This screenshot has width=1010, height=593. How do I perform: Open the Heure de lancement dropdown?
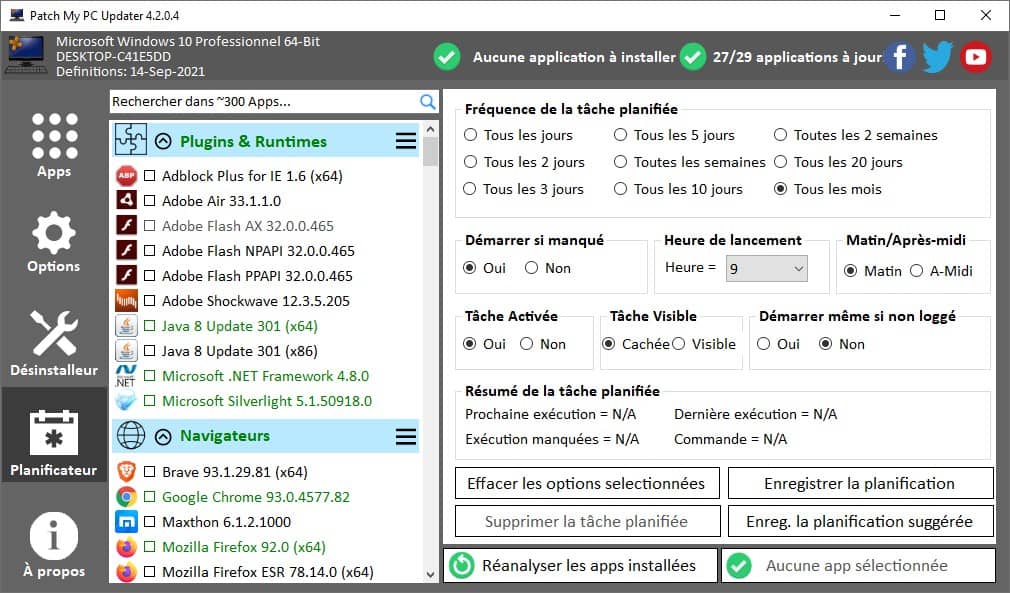(767, 268)
